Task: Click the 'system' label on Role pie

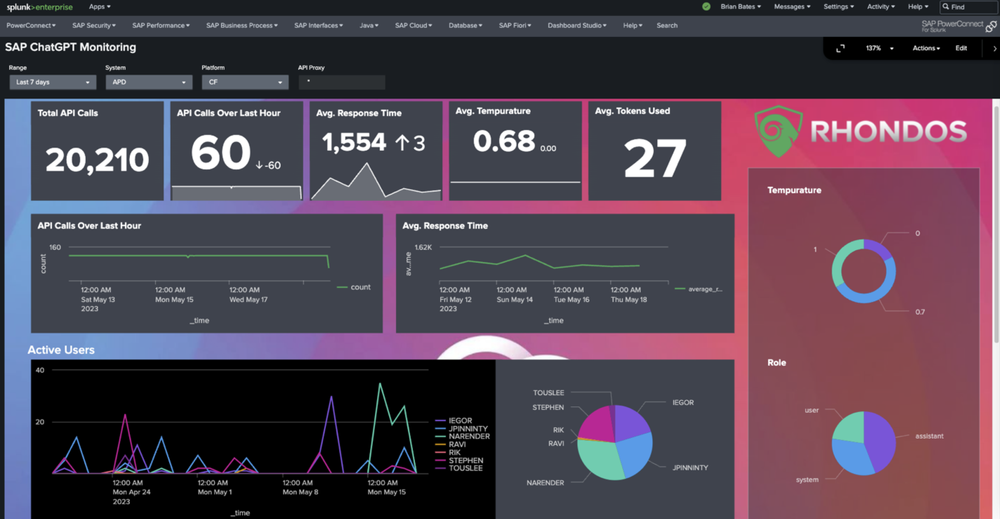Action: point(807,480)
